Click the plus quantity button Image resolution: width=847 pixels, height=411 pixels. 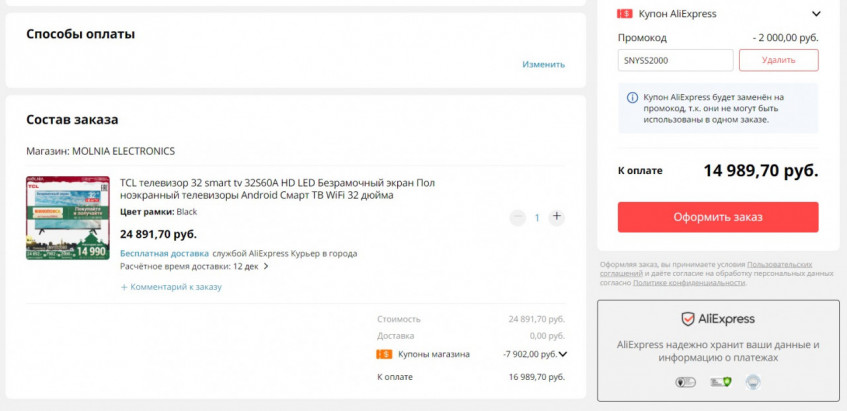[x=557, y=217]
